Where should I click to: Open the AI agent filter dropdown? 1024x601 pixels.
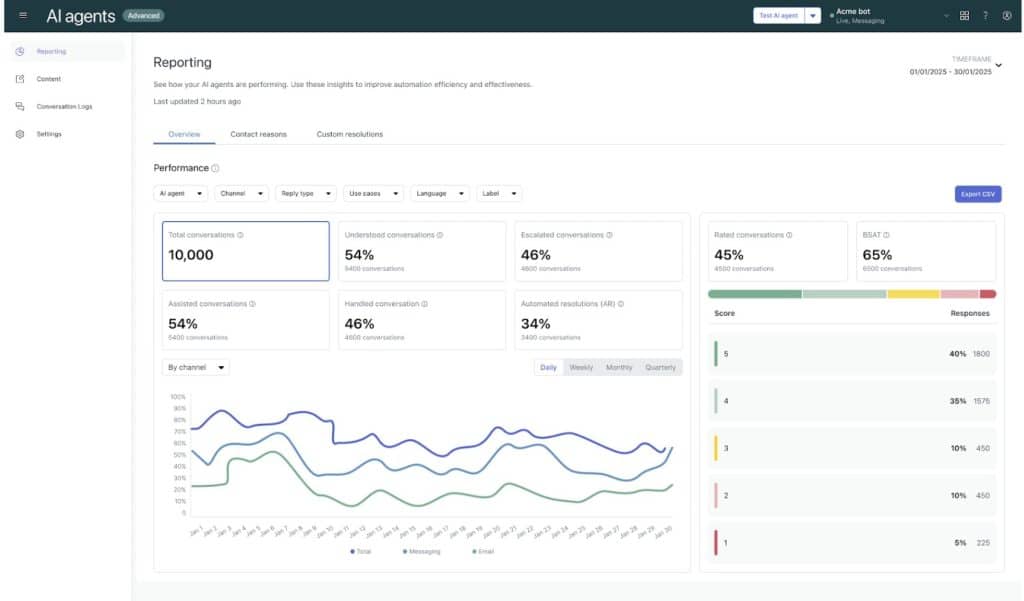click(181, 193)
